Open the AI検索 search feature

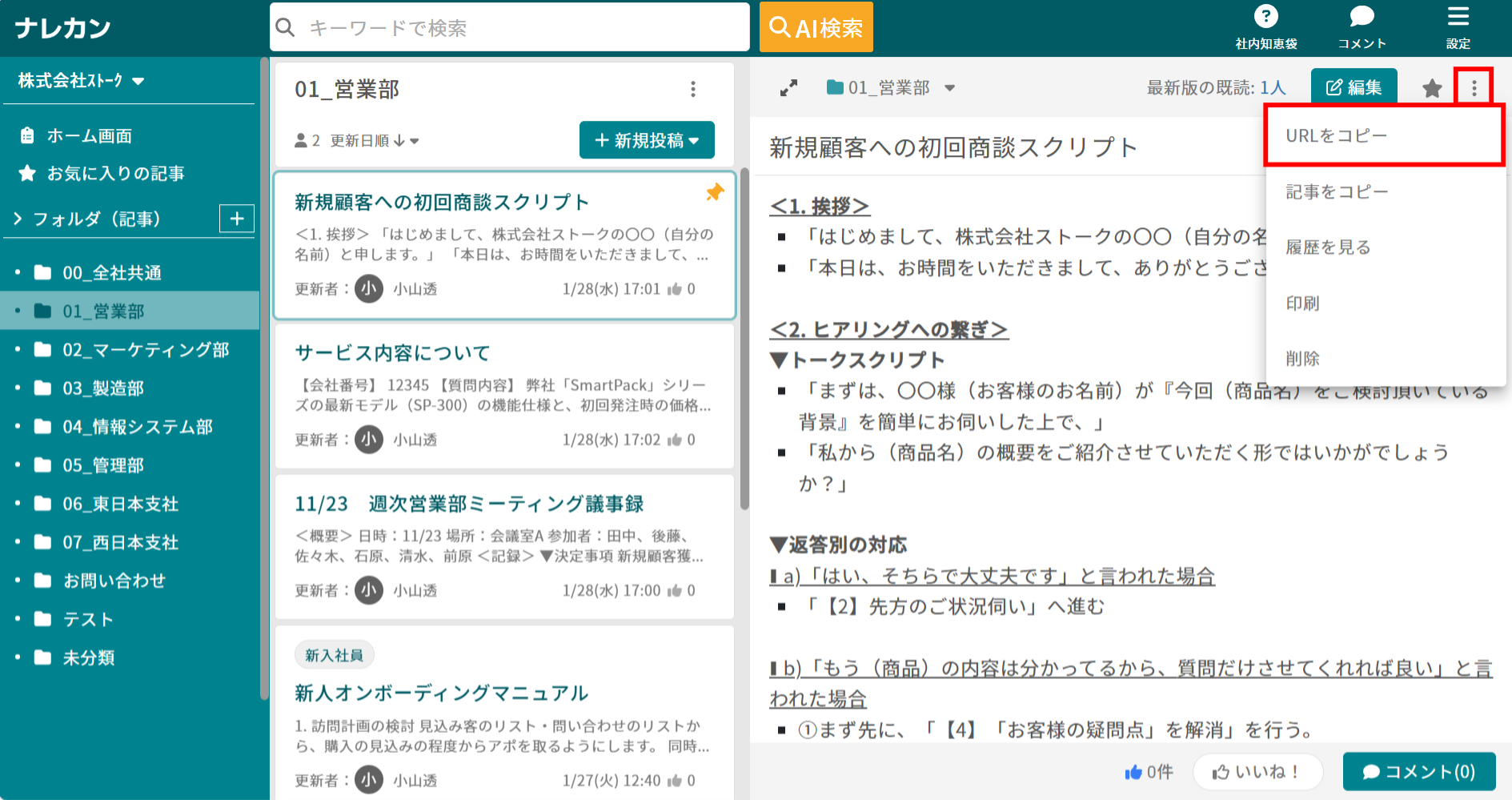coord(815,26)
